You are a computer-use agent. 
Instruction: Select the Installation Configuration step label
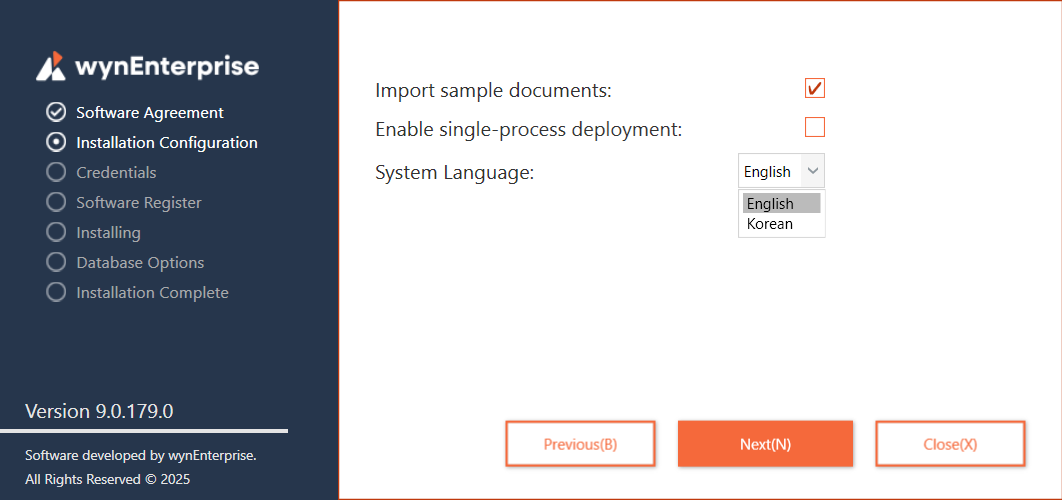[x=167, y=143]
